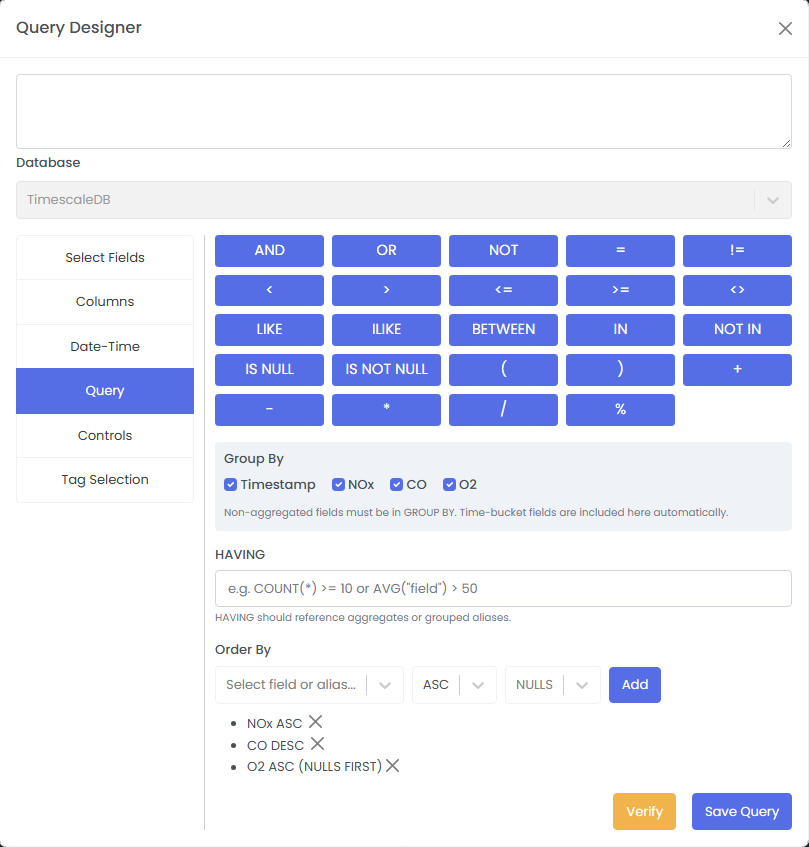Remove the NOx ASC order entry
Image resolution: width=809 pixels, height=847 pixels.
coord(315,722)
